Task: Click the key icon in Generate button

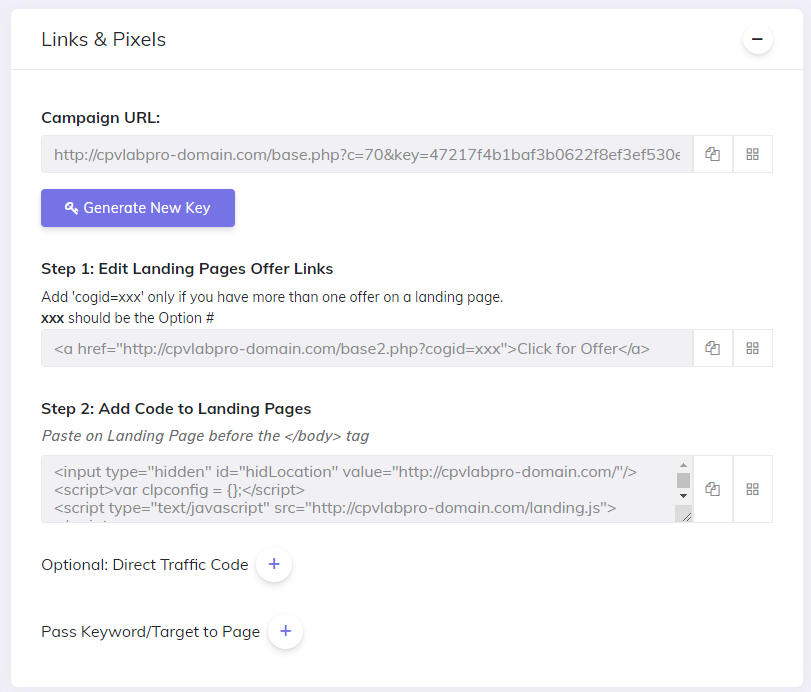Action: pos(71,208)
